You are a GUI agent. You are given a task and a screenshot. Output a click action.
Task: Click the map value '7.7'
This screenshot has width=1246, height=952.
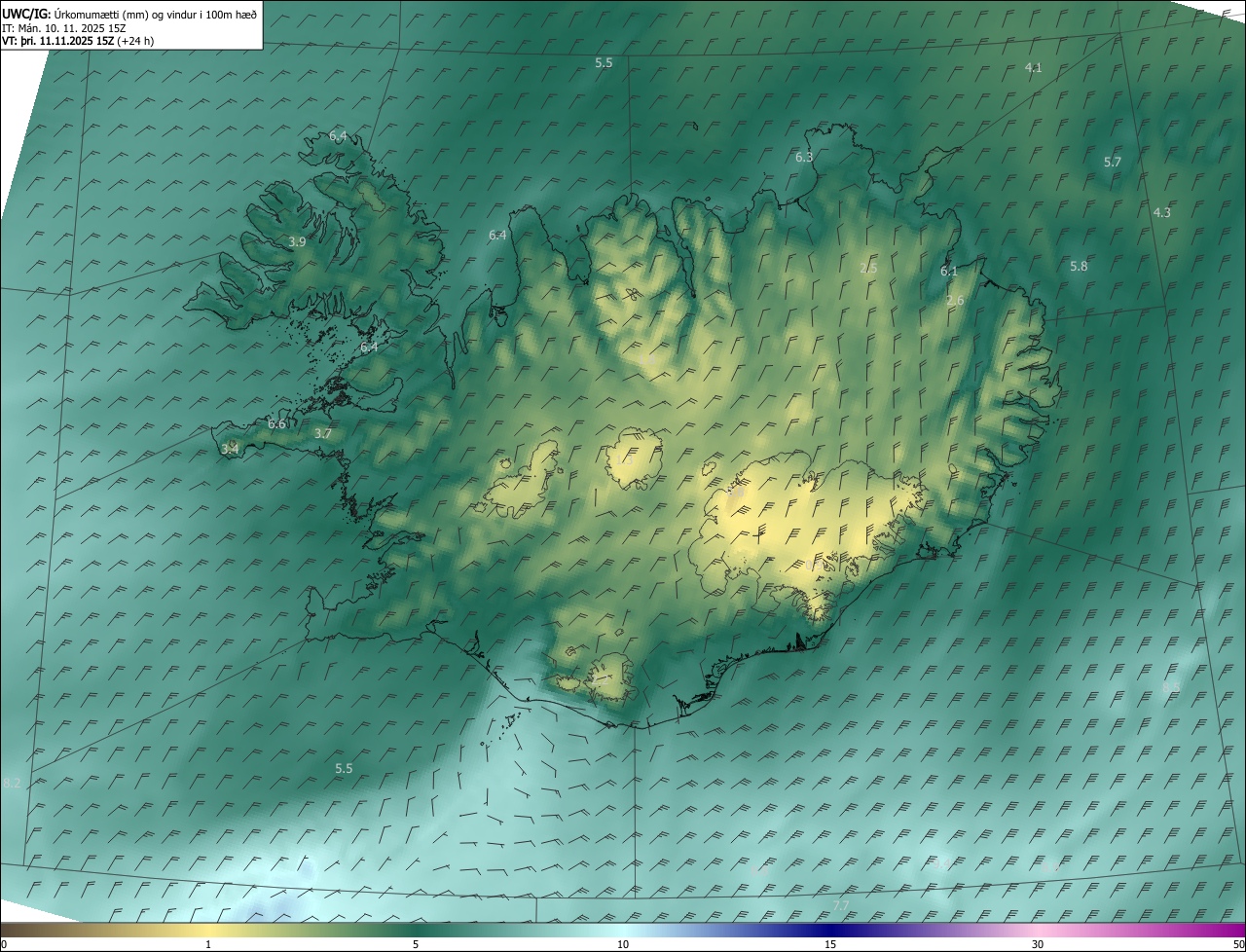pos(842,905)
